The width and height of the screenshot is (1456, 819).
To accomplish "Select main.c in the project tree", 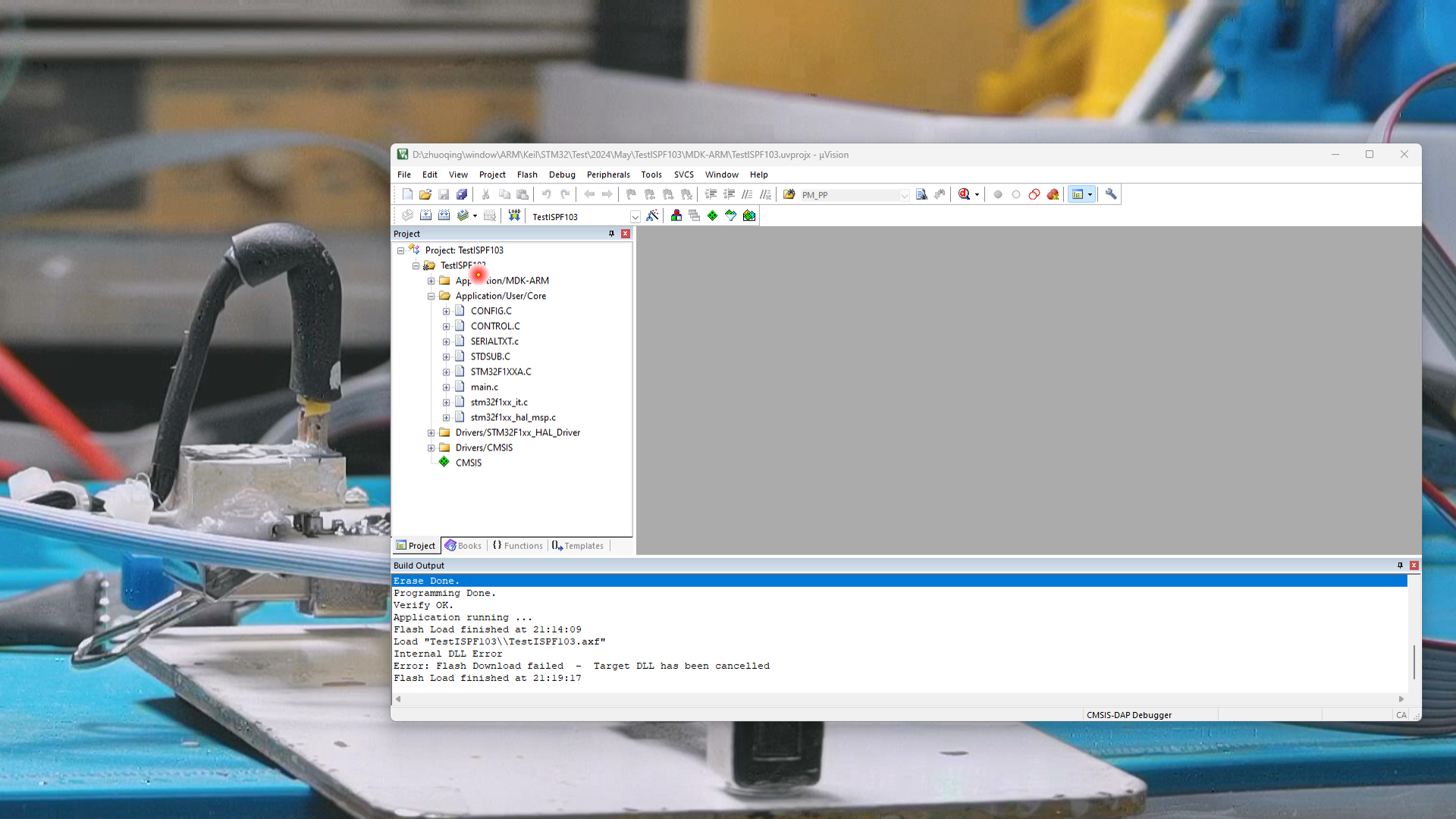I will click(484, 388).
